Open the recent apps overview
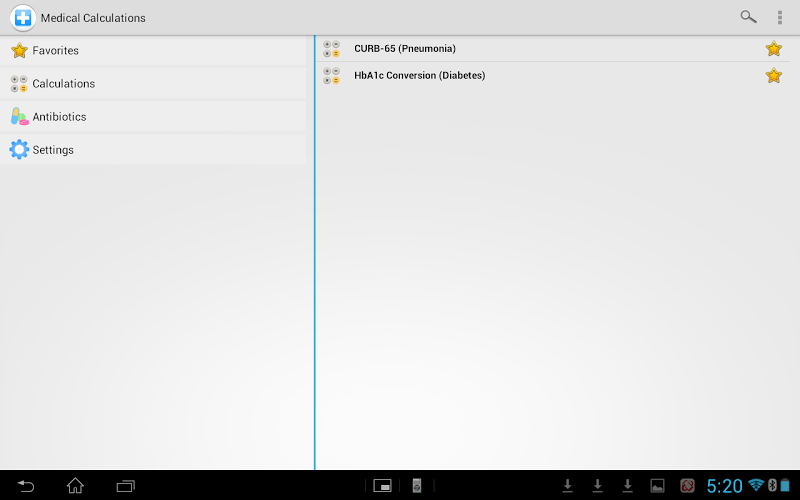800x500 pixels. 126,486
